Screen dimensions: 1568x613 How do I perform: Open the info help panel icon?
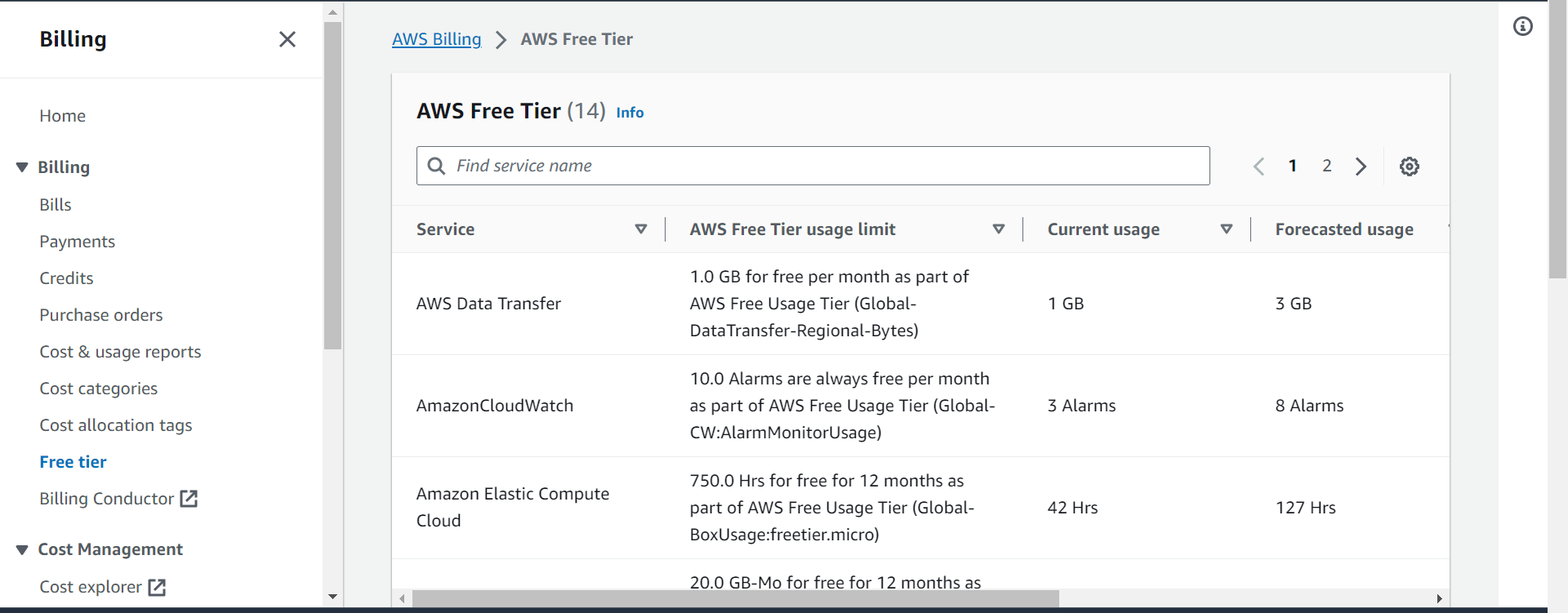tap(1523, 26)
